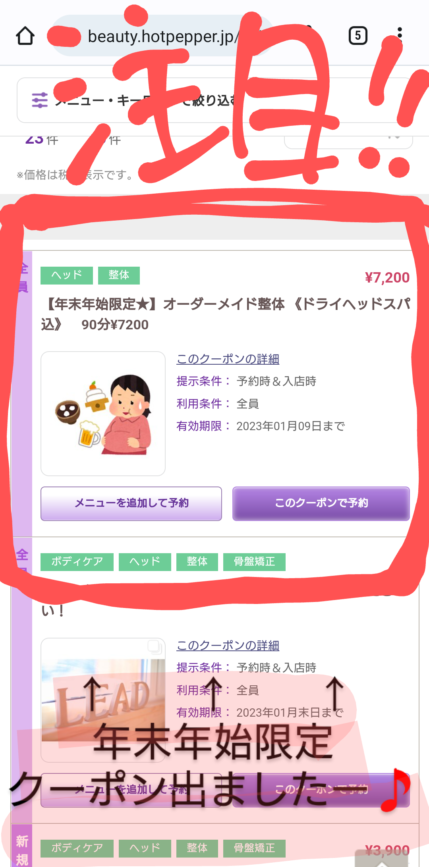
Task: Open the sort dropdown near the result count
Action: tap(348, 137)
